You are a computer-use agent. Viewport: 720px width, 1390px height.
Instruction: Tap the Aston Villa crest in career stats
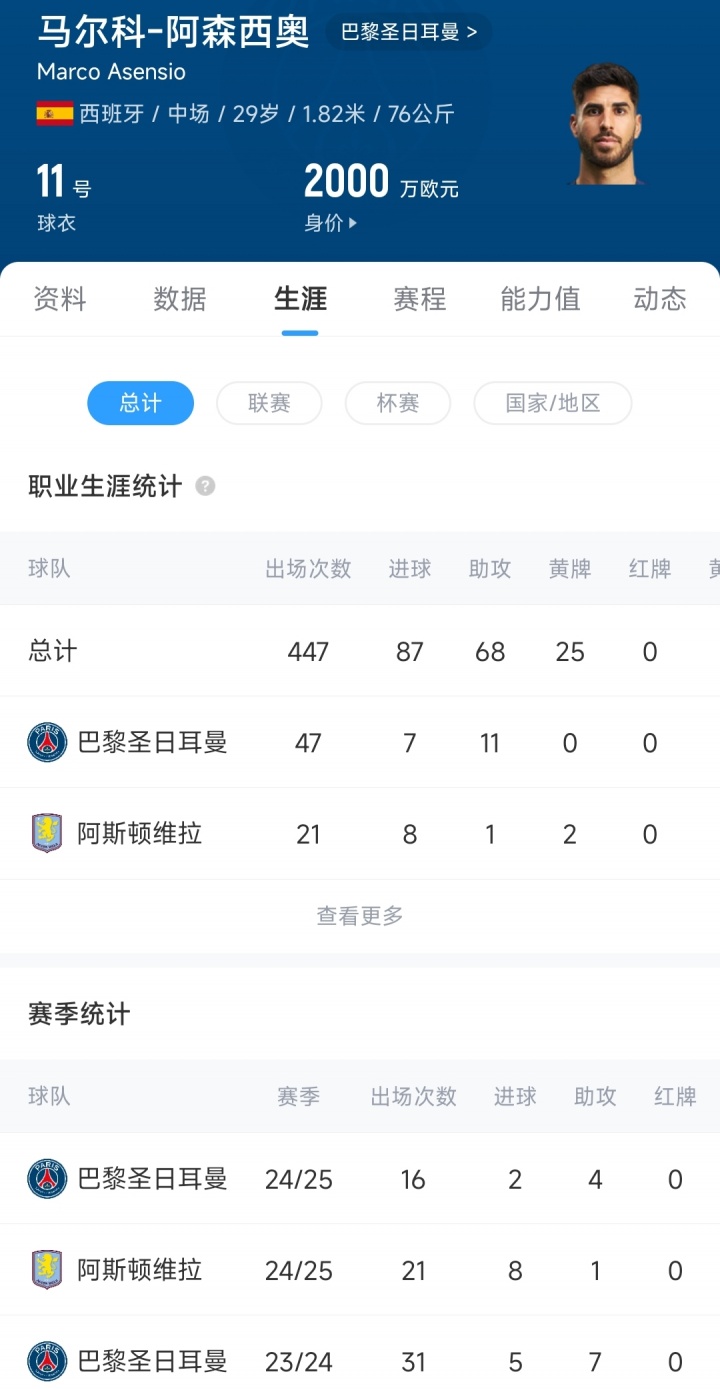point(47,833)
